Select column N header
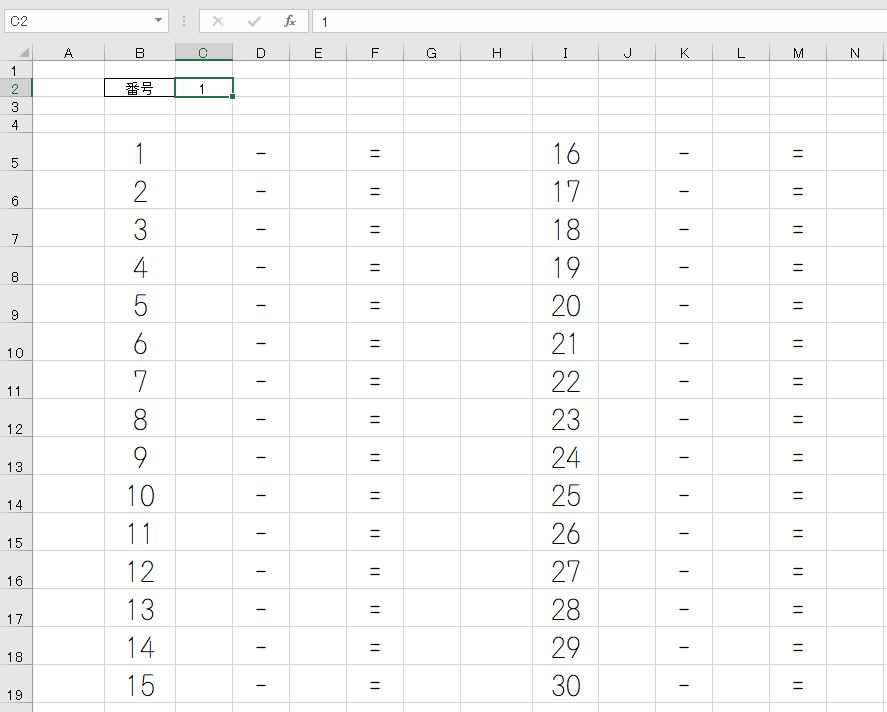 [x=855, y=53]
